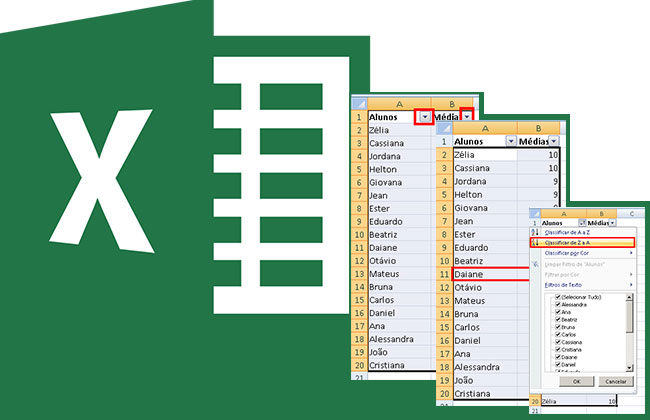Screen dimensions: 650x420
Task: Click the clear filter funnel icon
Action: point(535,264)
